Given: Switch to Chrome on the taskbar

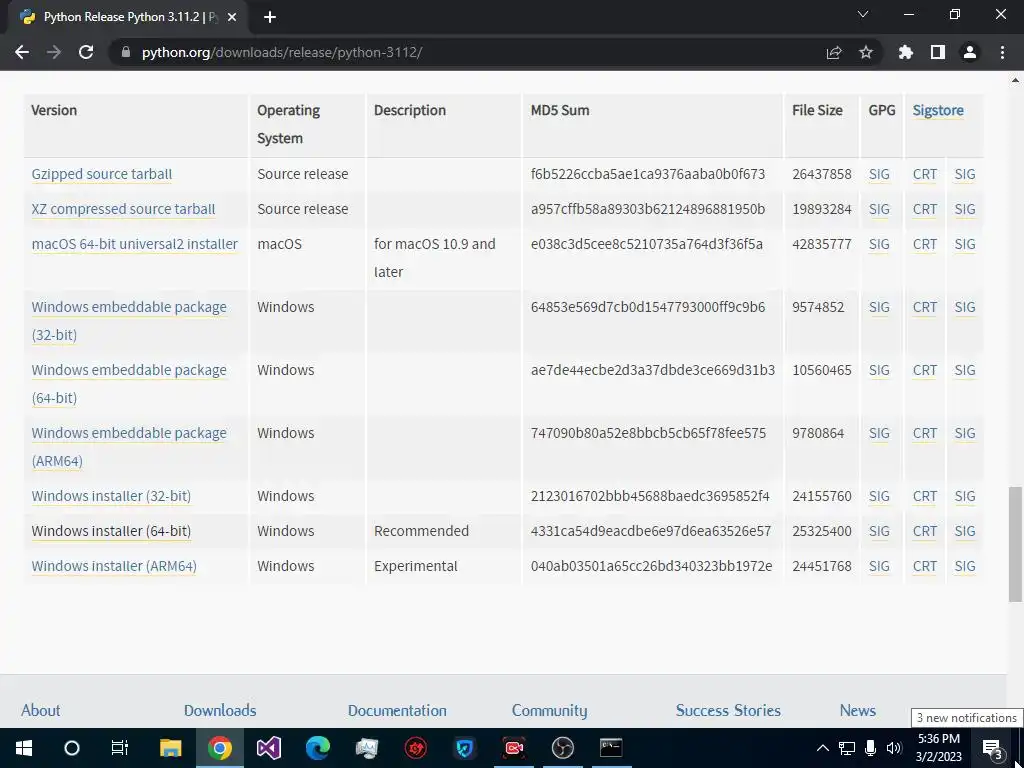Looking at the screenshot, I should coord(219,748).
